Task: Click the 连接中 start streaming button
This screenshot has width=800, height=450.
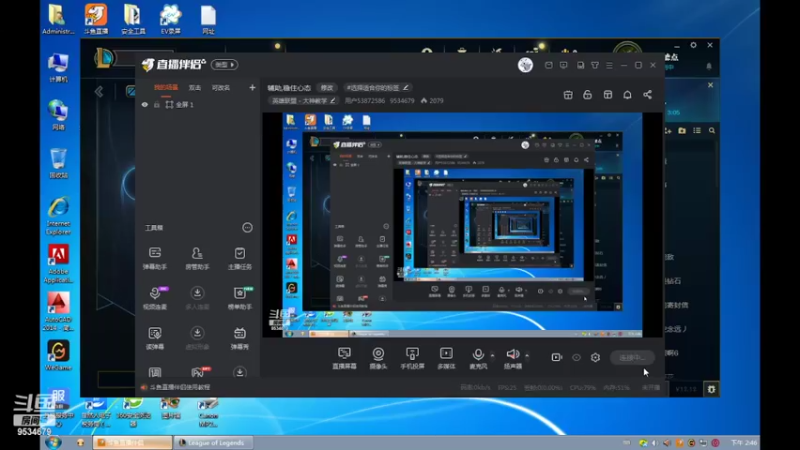Action: [632, 357]
